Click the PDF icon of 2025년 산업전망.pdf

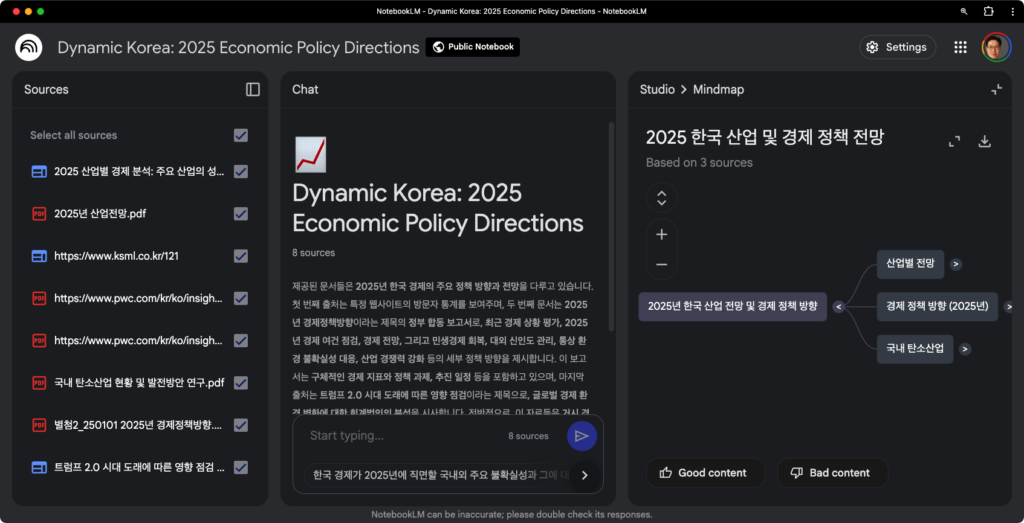(39, 214)
